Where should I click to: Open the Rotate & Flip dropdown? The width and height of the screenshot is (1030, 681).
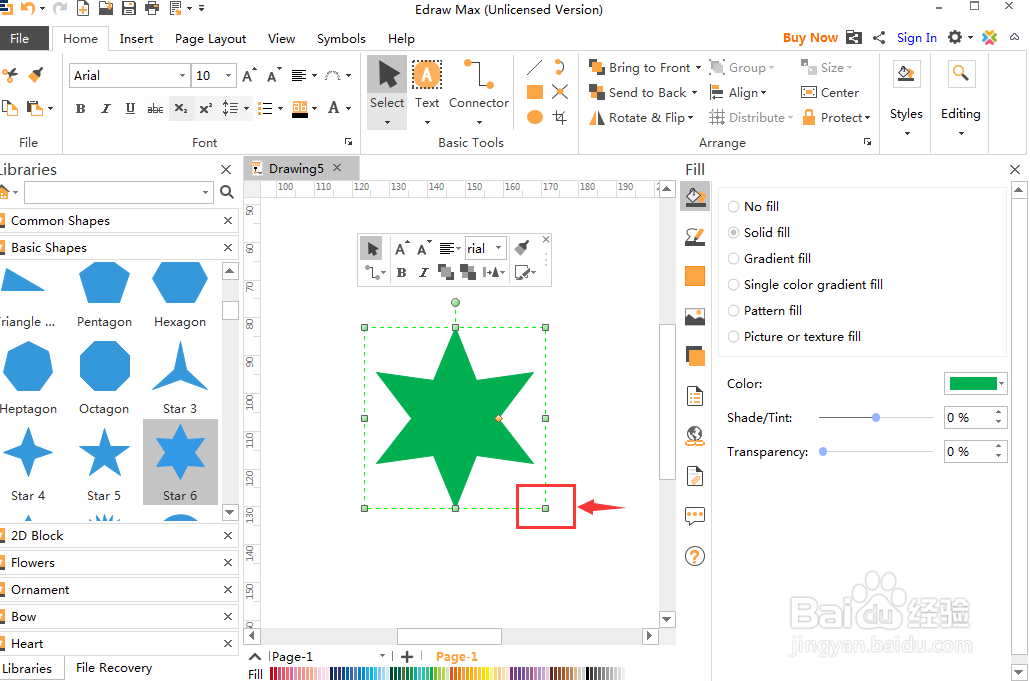click(x=690, y=118)
